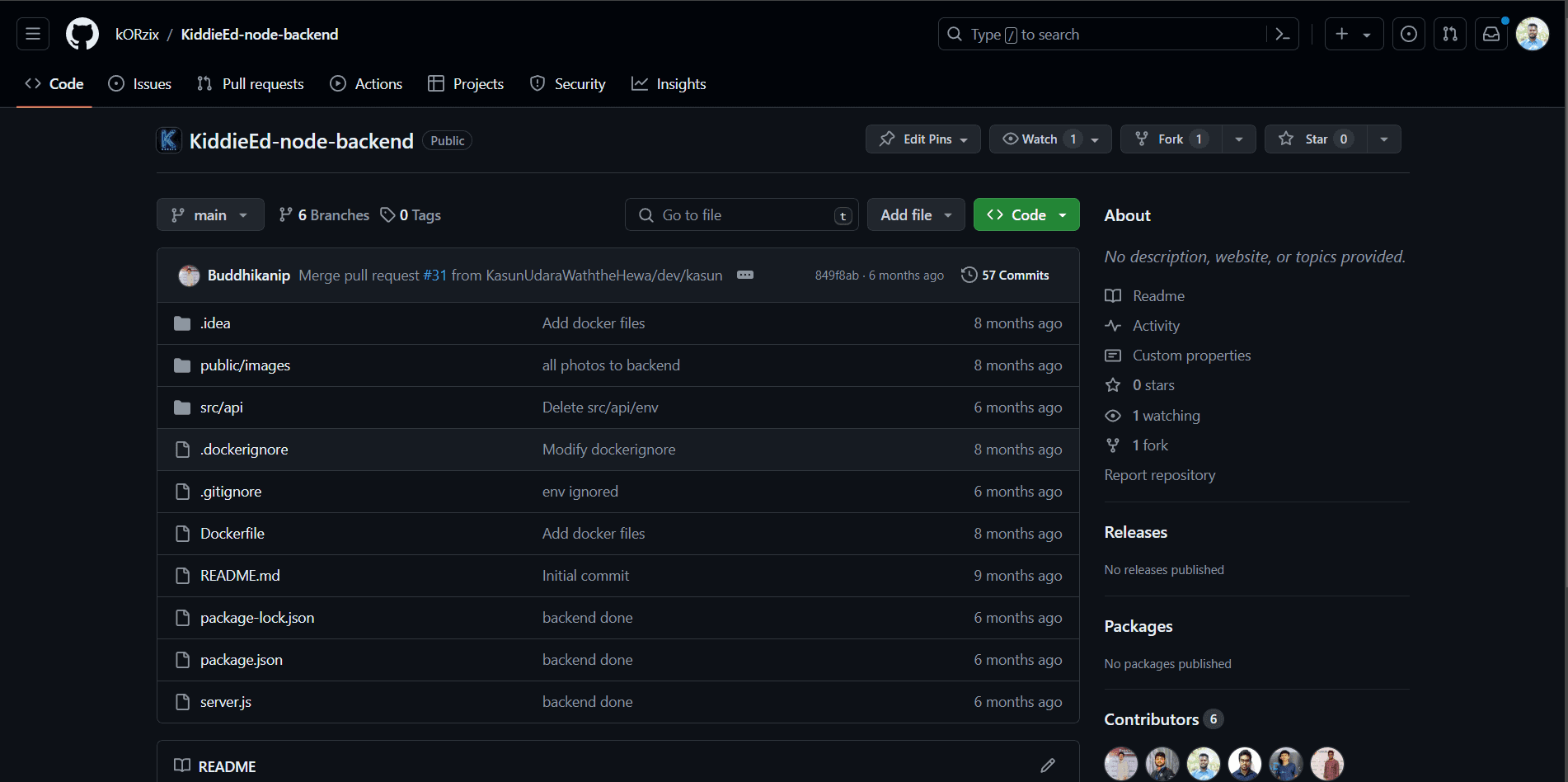The height and width of the screenshot is (782, 1568).
Task: Open Readme link in About
Action: pyautogui.click(x=1144, y=295)
